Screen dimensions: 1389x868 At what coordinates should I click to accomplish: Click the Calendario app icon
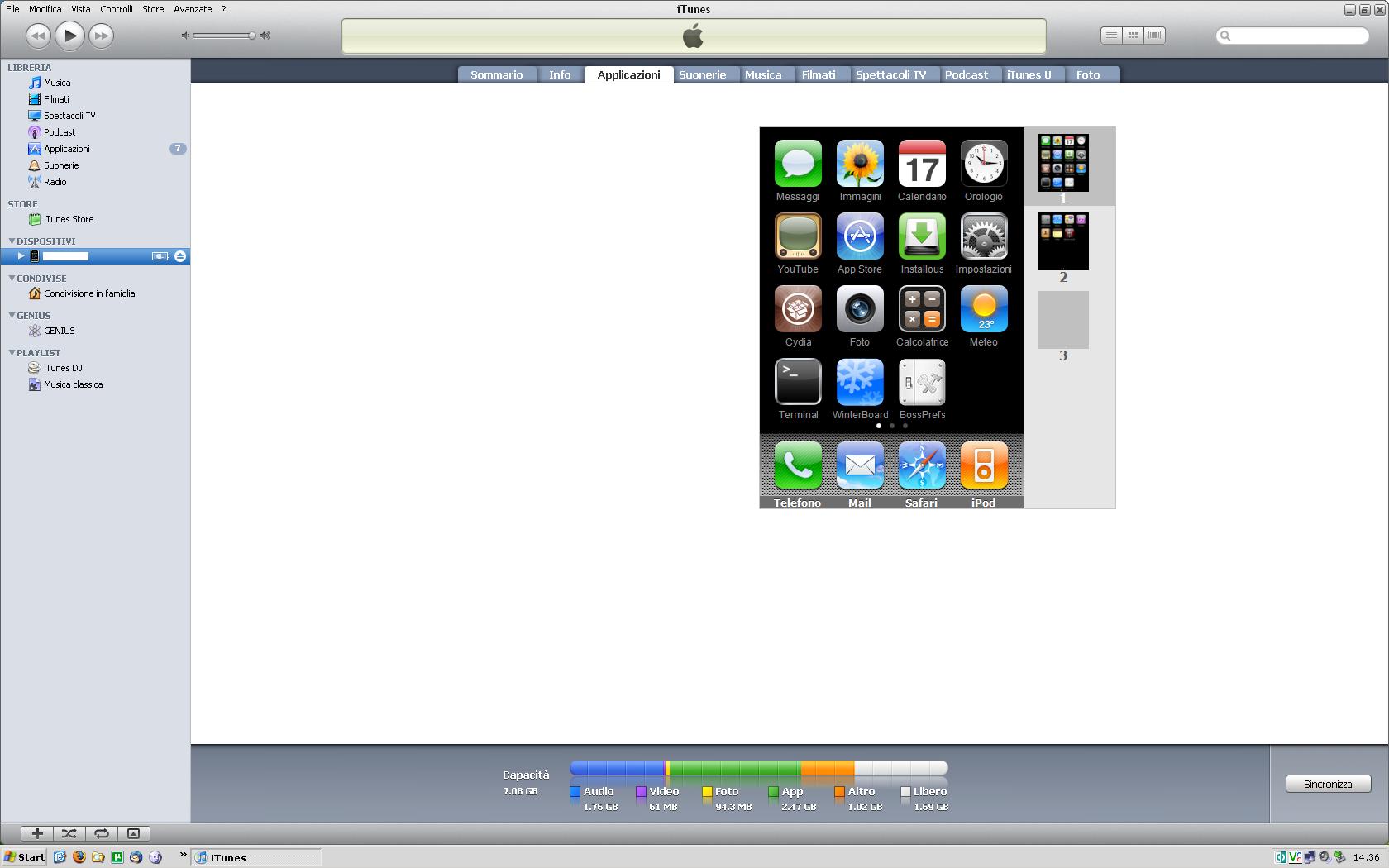922,164
